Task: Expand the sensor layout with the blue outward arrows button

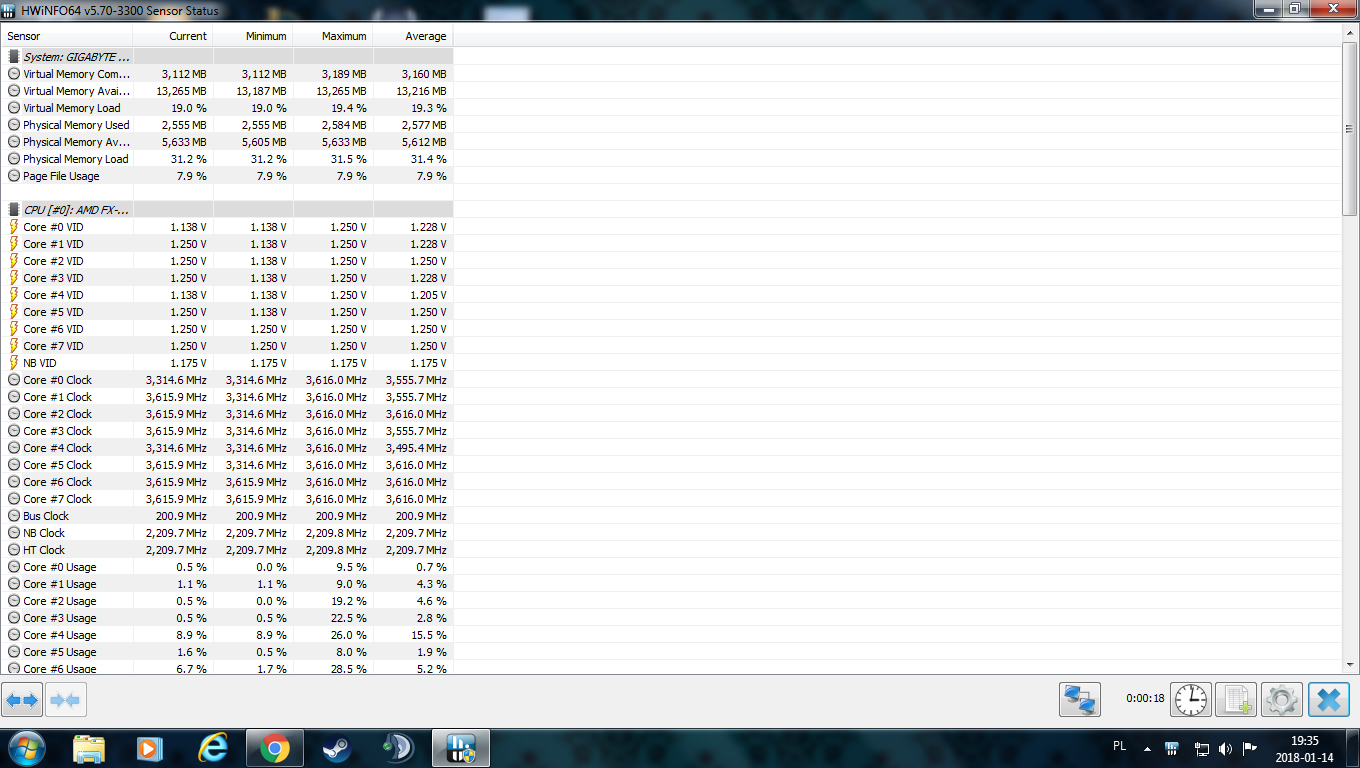Action: (x=22, y=700)
